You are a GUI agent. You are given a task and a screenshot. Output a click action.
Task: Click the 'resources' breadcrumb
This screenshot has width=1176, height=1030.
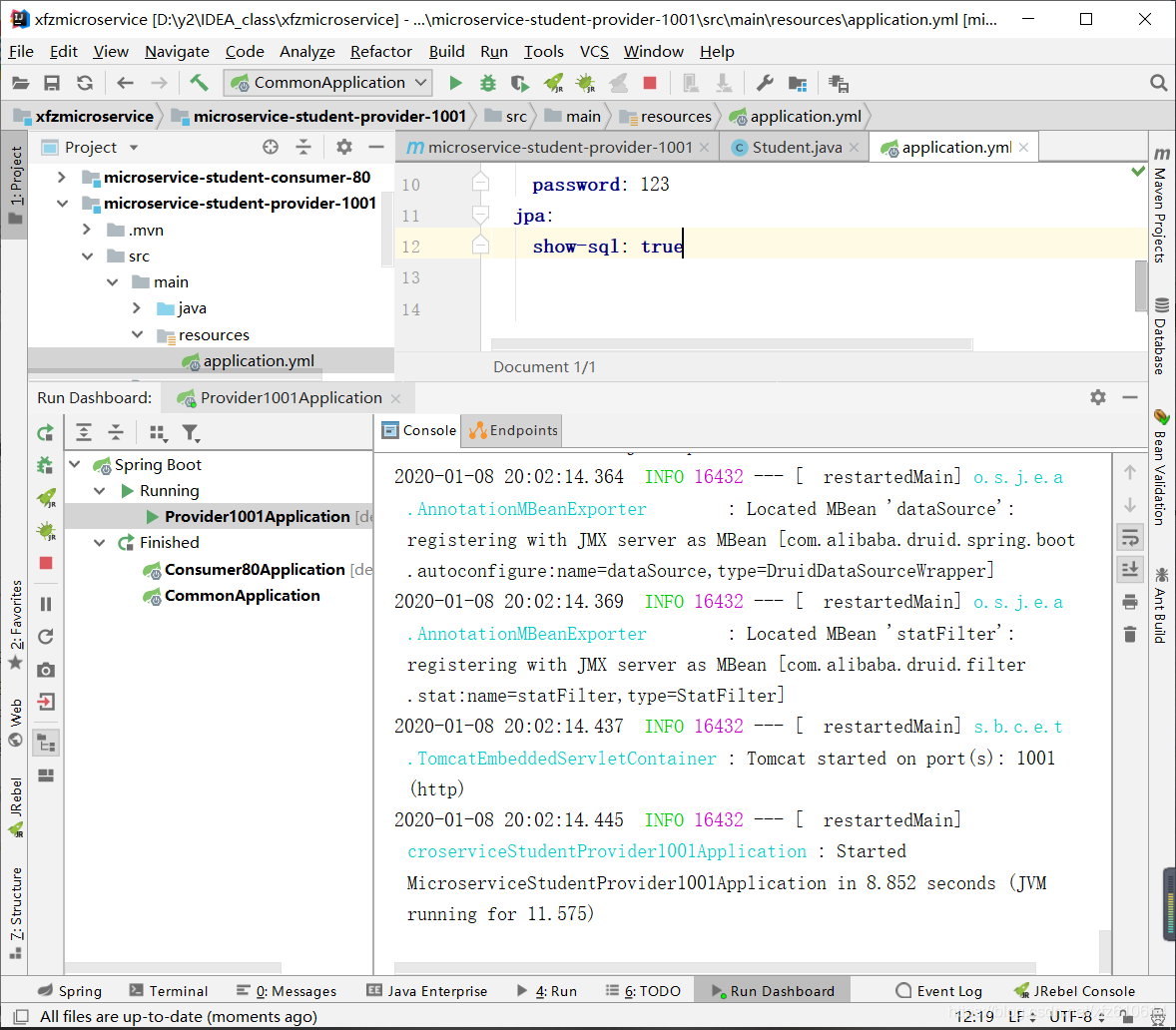(665, 116)
